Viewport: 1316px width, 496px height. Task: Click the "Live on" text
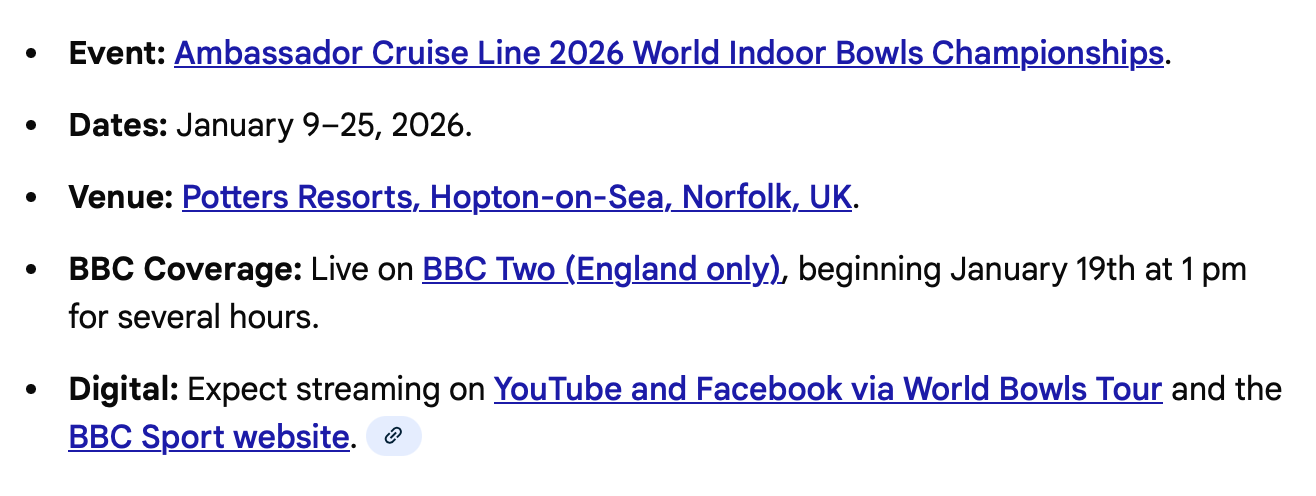(362, 269)
